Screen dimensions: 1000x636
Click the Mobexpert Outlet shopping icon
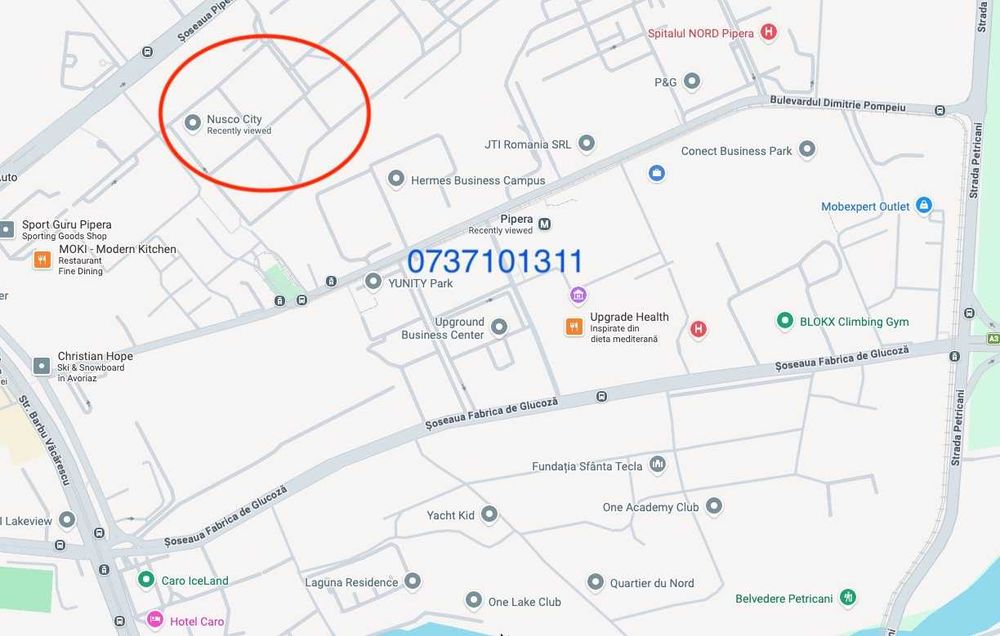click(x=923, y=205)
